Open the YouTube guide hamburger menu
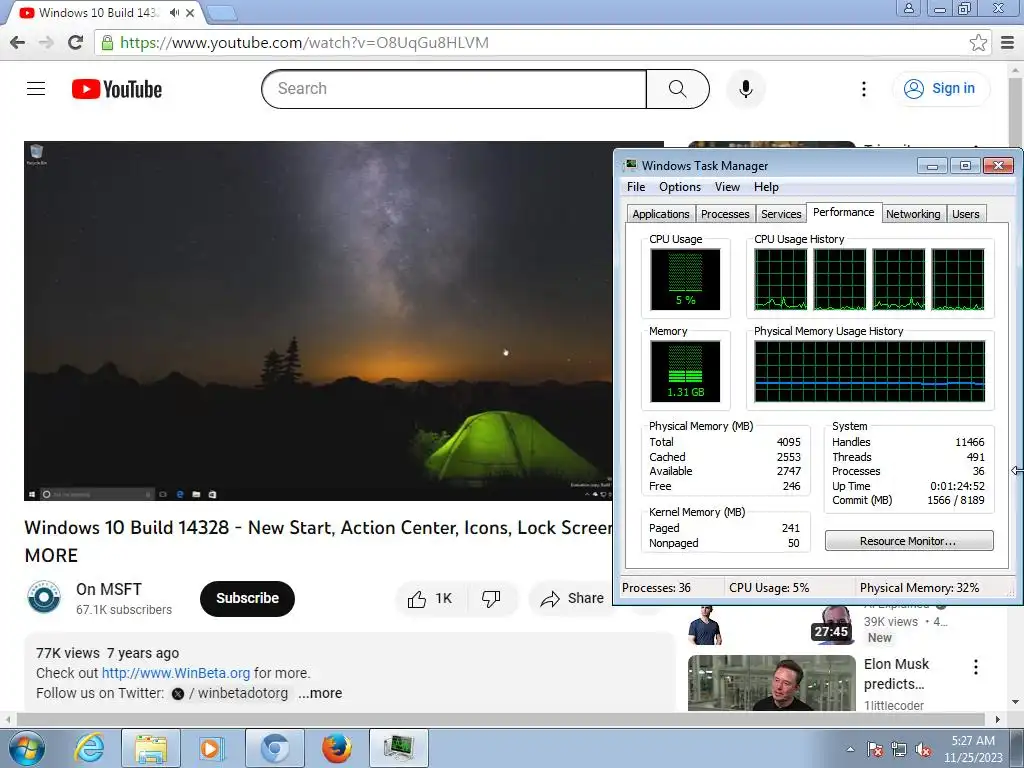Screen dimensions: 1024x768 (36, 89)
